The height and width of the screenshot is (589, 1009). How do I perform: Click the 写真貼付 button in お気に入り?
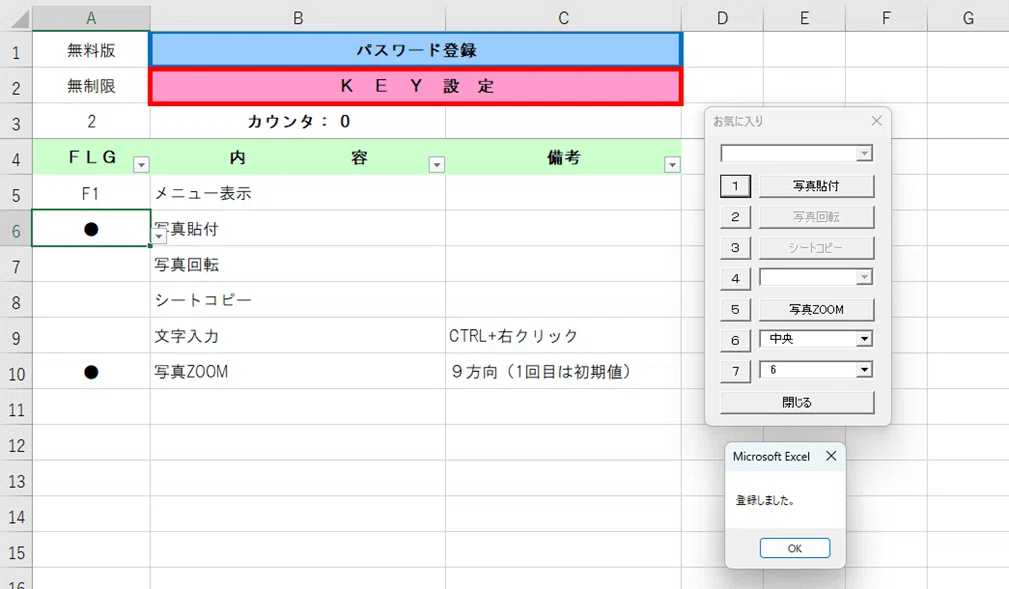coord(816,186)
